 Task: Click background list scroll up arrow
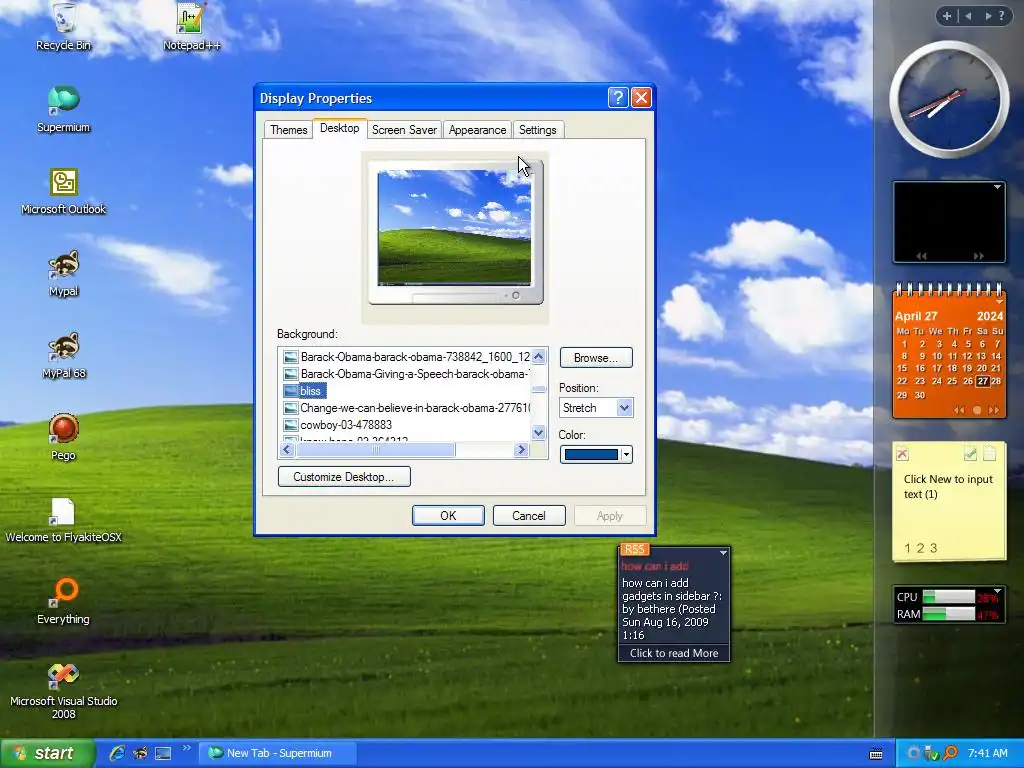pos(539,357)
